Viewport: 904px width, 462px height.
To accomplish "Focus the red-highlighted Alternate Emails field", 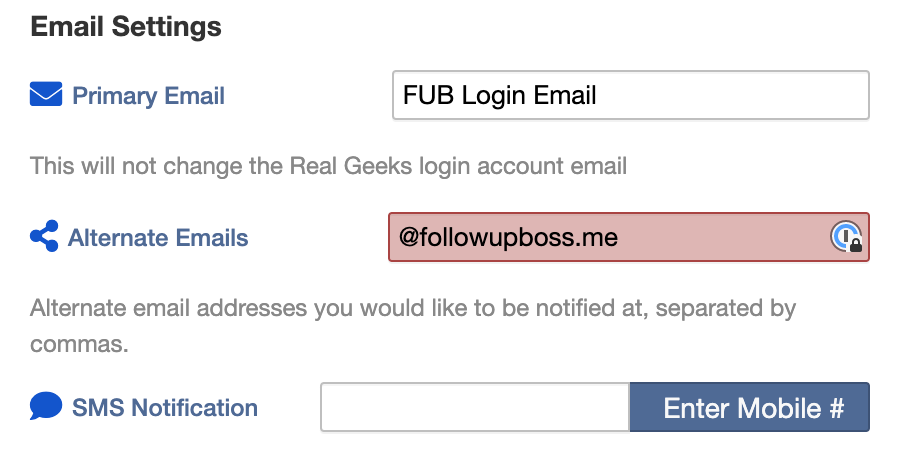I will (628, 237).
